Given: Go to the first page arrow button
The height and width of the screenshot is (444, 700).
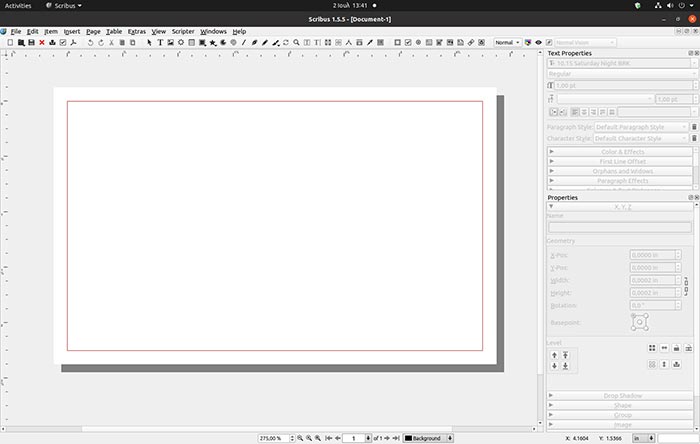Looking at the screenshot, I should pos(329,438).
